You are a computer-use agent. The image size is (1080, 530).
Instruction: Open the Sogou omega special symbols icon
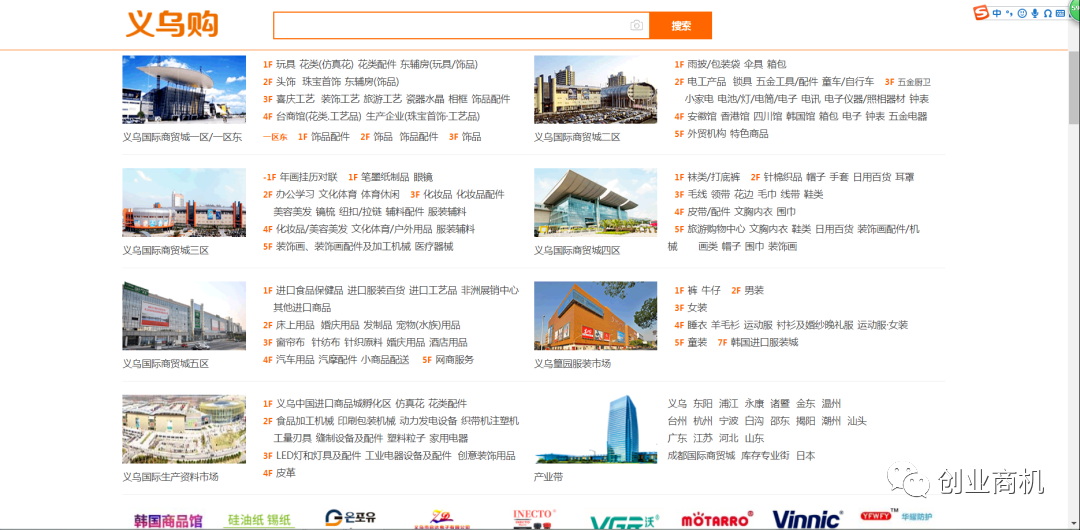[x=1047, y=13]
